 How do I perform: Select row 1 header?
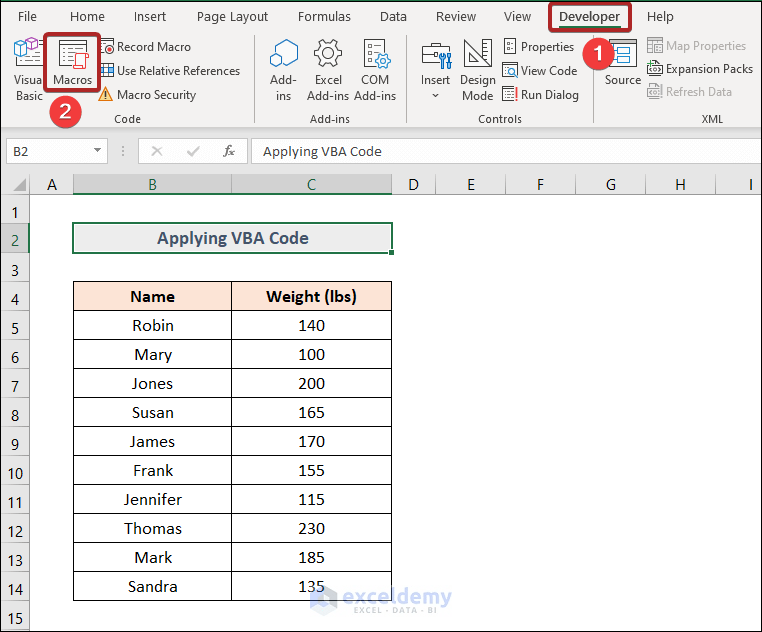(x=15, y=212)
